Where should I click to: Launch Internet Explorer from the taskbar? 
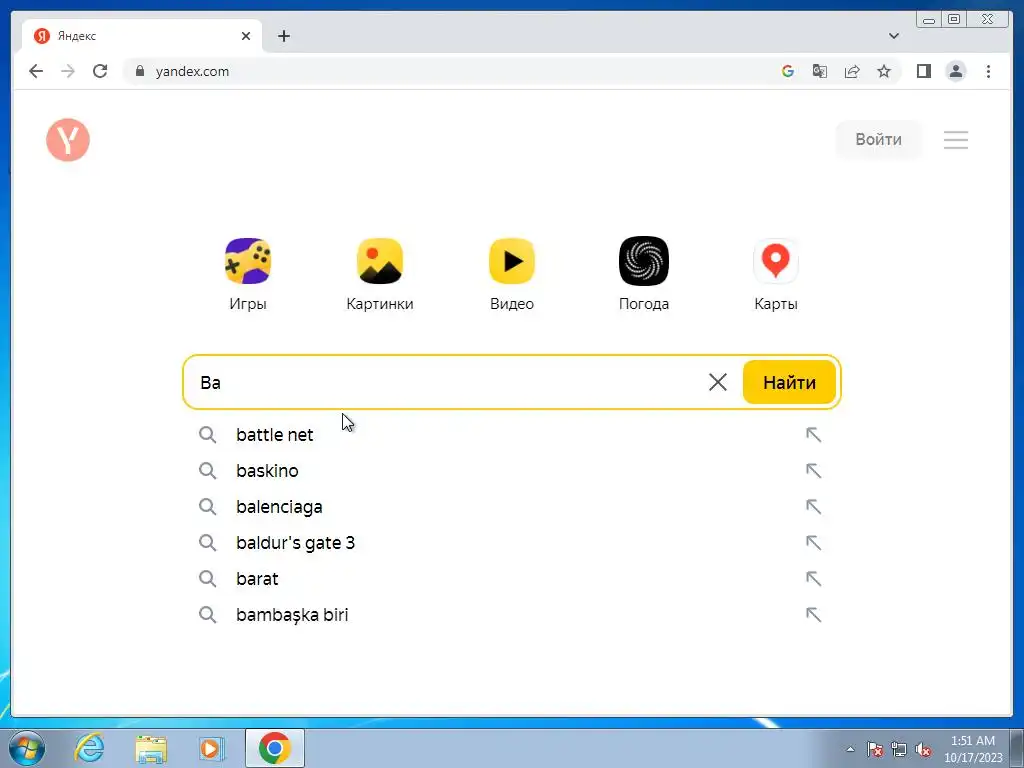(x=89, y=748)
